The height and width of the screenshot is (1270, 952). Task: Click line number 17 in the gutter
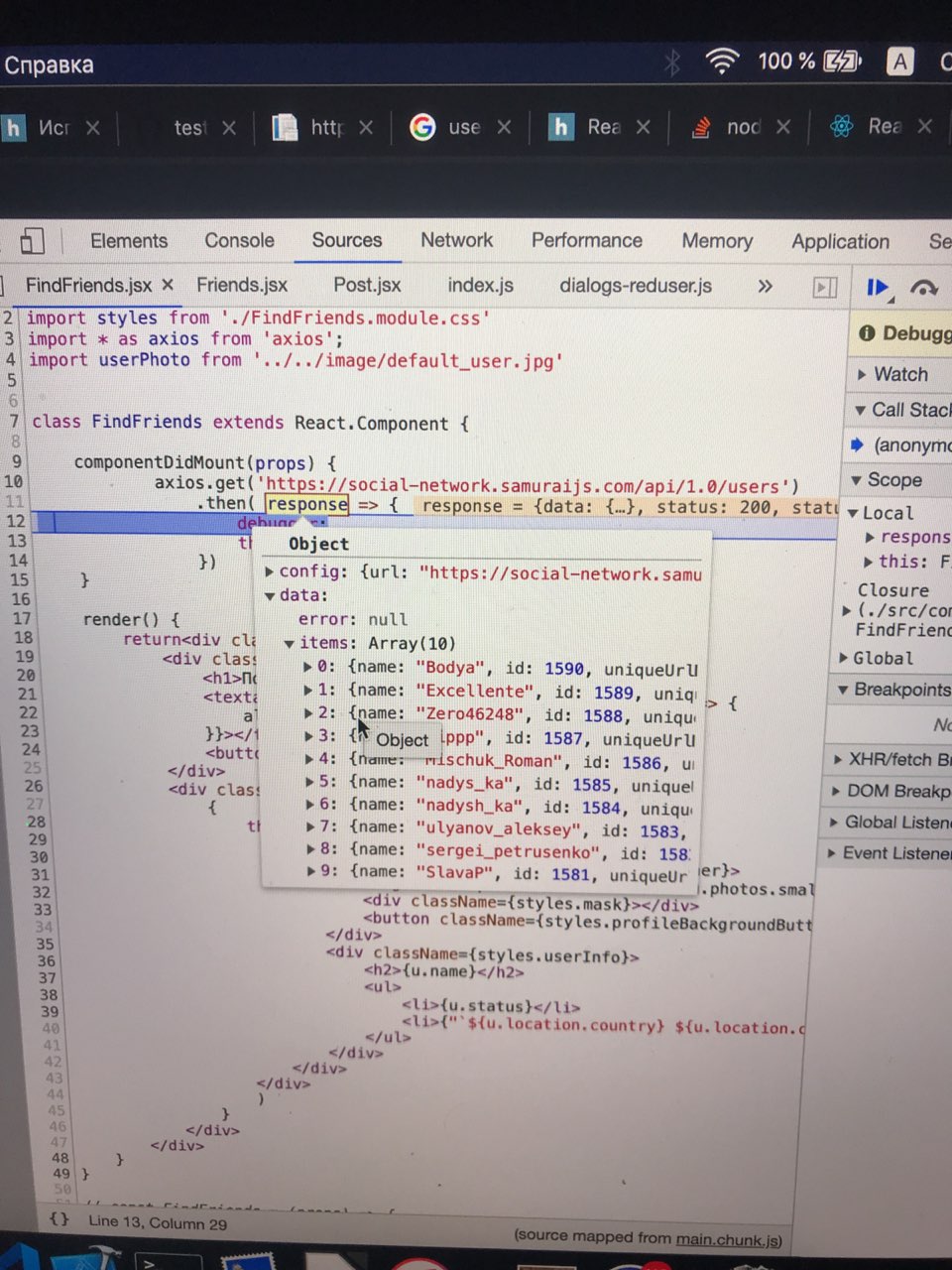click(x=22, y=619)
